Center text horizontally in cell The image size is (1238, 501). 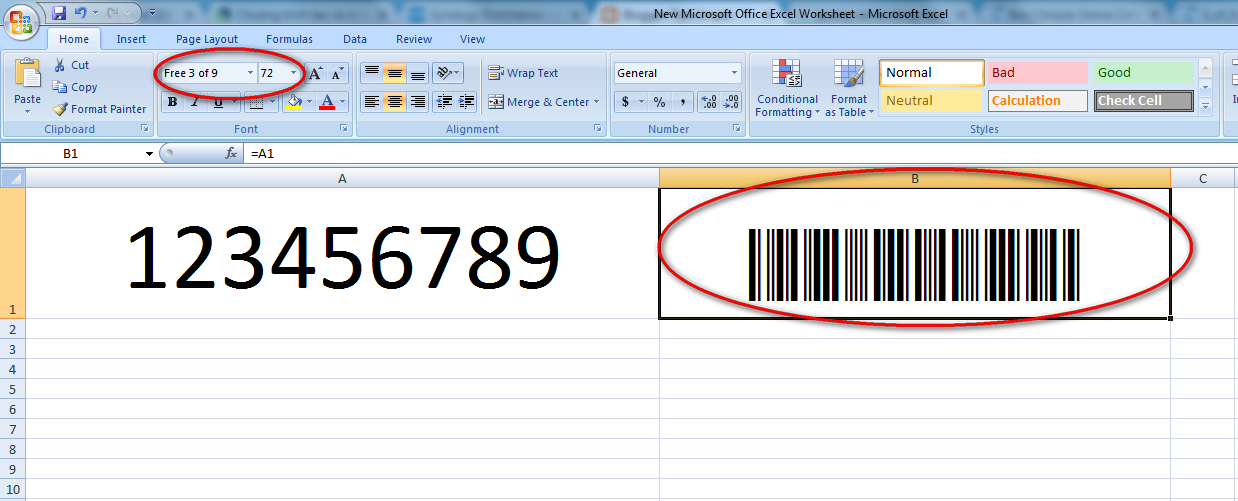pos(394,102)
